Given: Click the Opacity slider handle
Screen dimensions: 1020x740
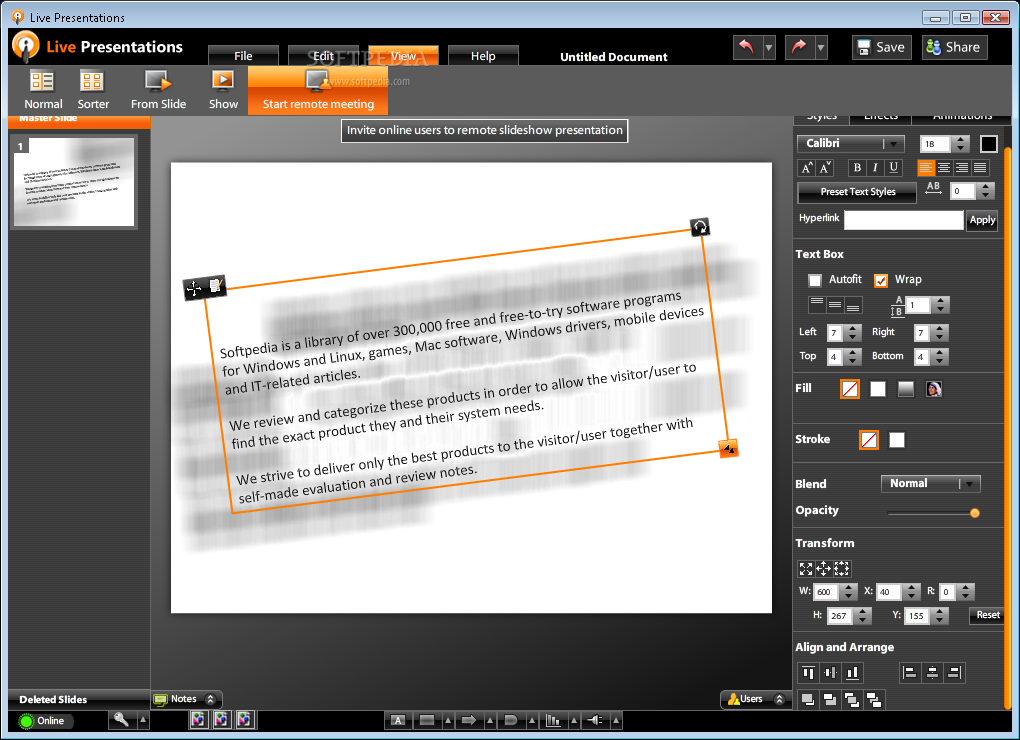Looking at the screenshot, I should [x=974, y=513].
